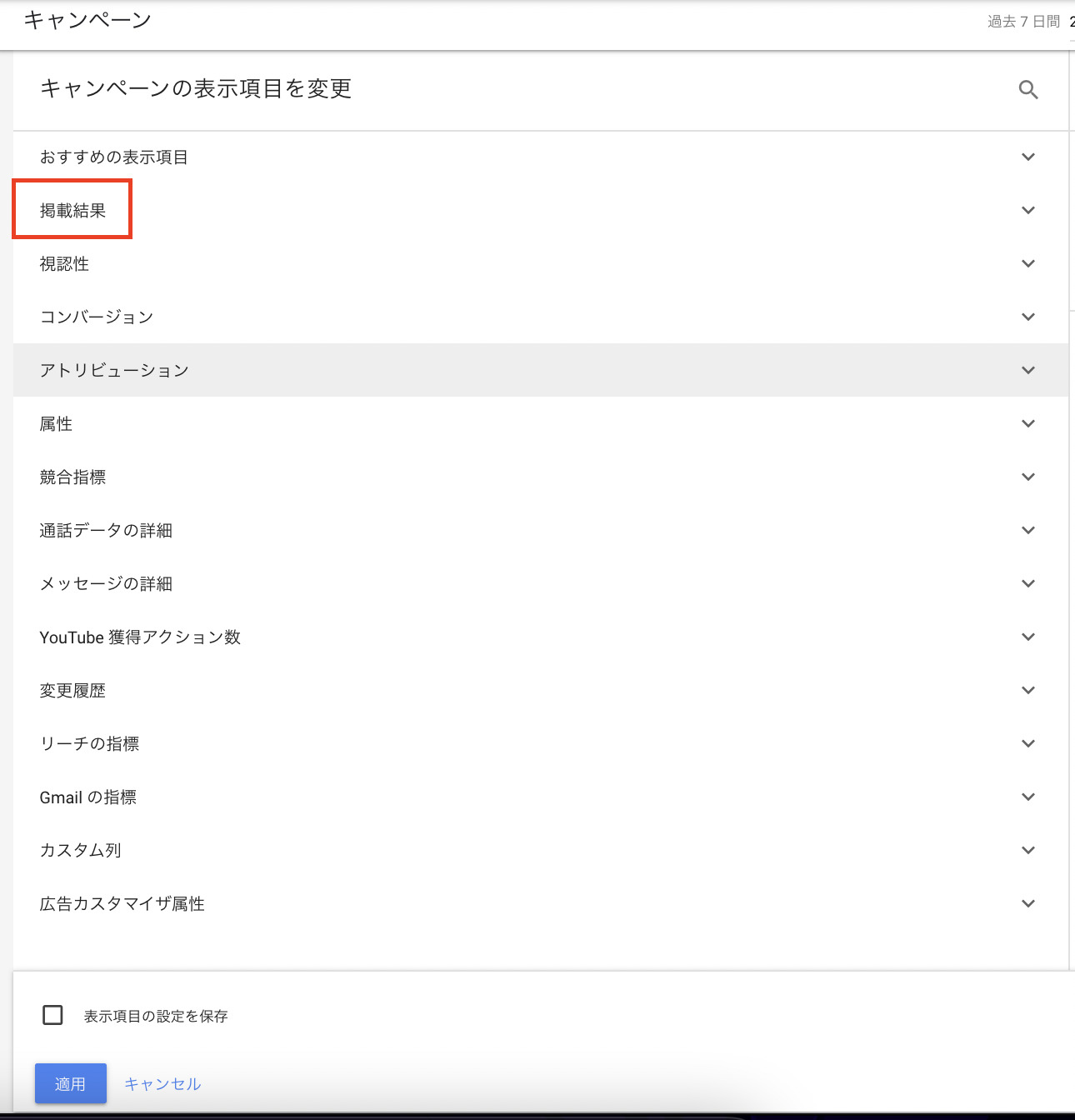The width and height of the screenshot is (1075, 1120).
Task: Click the 通話データの詳細 chevron icon
Action: click(x=1028, y=530)
